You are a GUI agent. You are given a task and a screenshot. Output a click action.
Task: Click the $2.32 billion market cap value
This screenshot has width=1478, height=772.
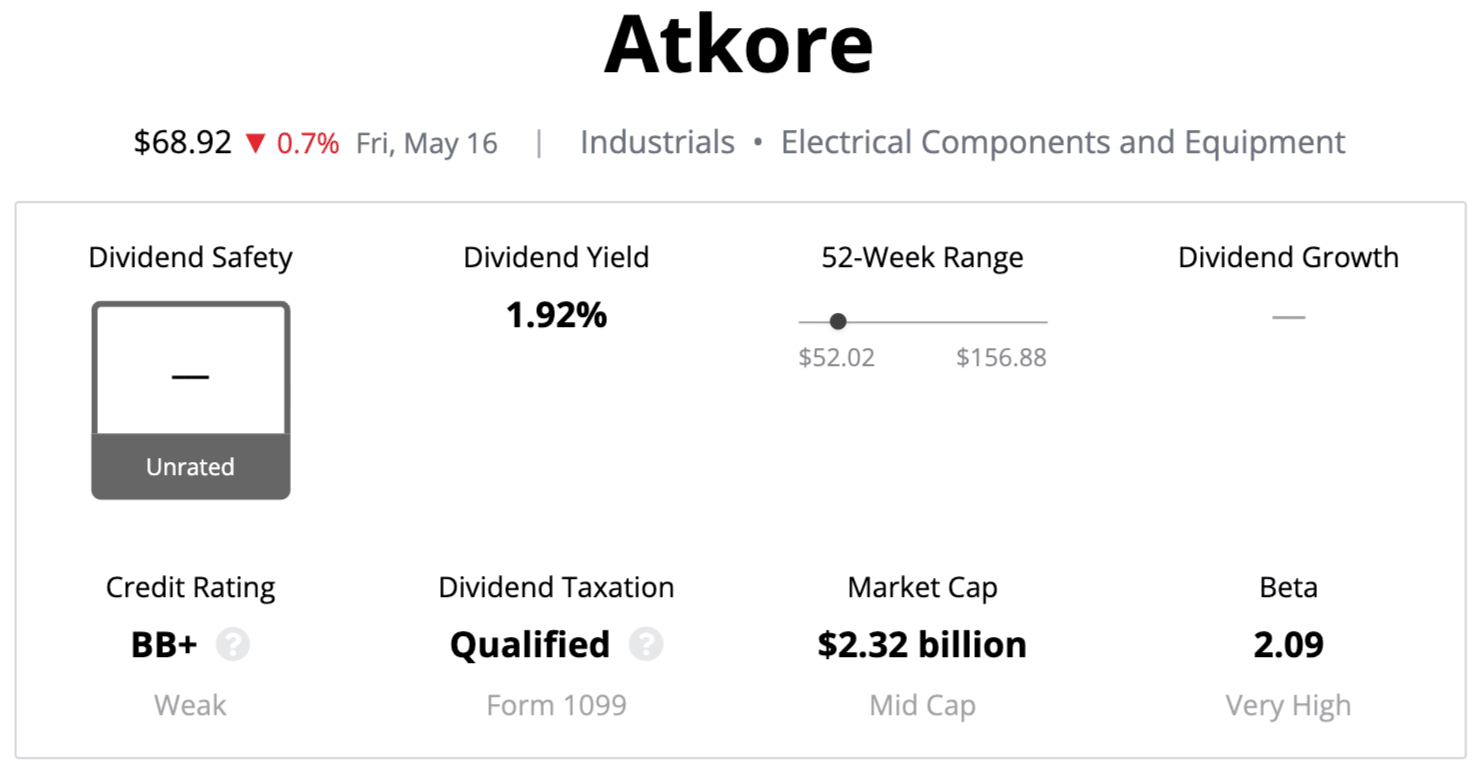pos(922,645)
